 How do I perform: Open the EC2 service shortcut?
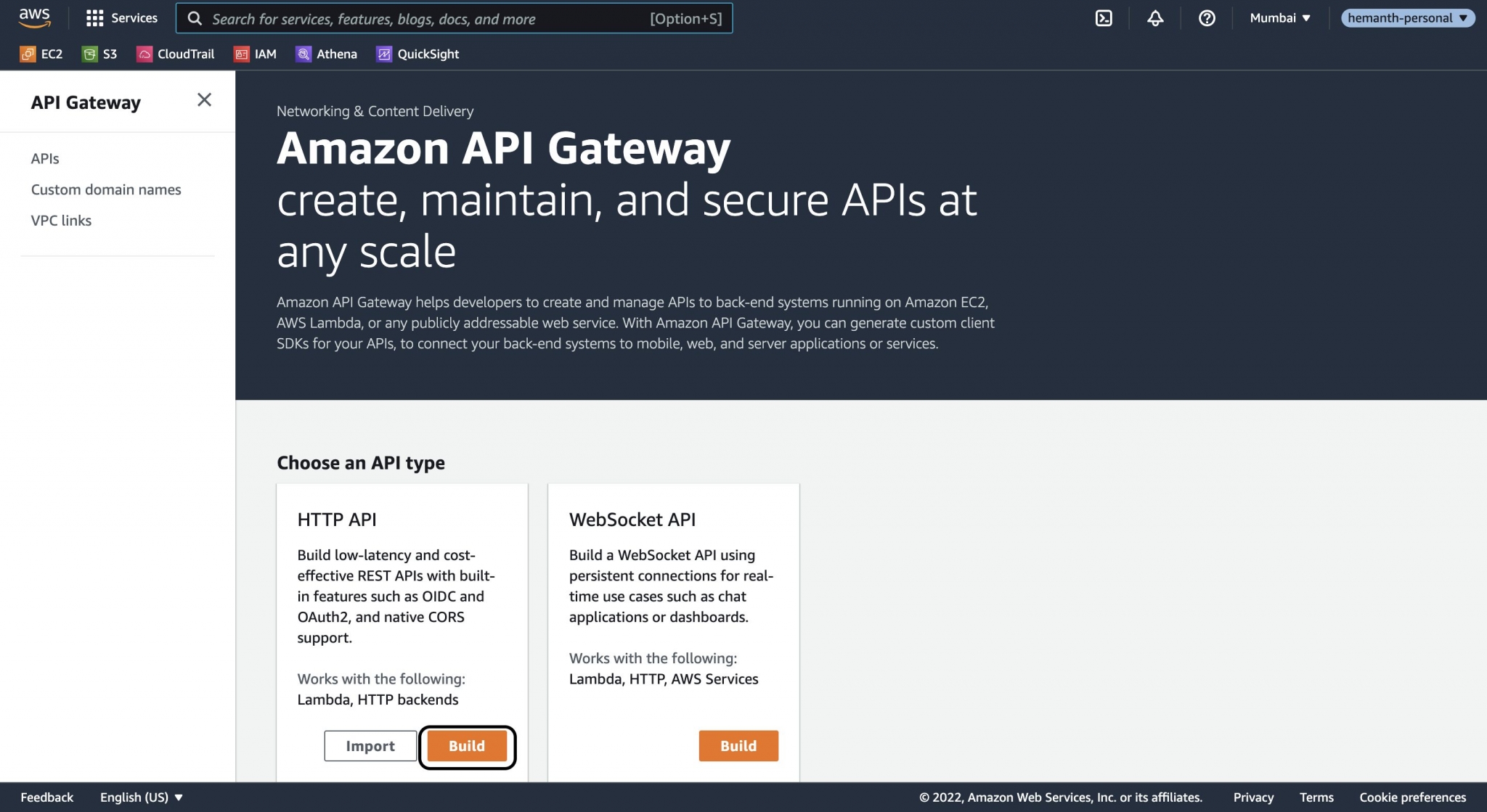(x=41, y=54)
